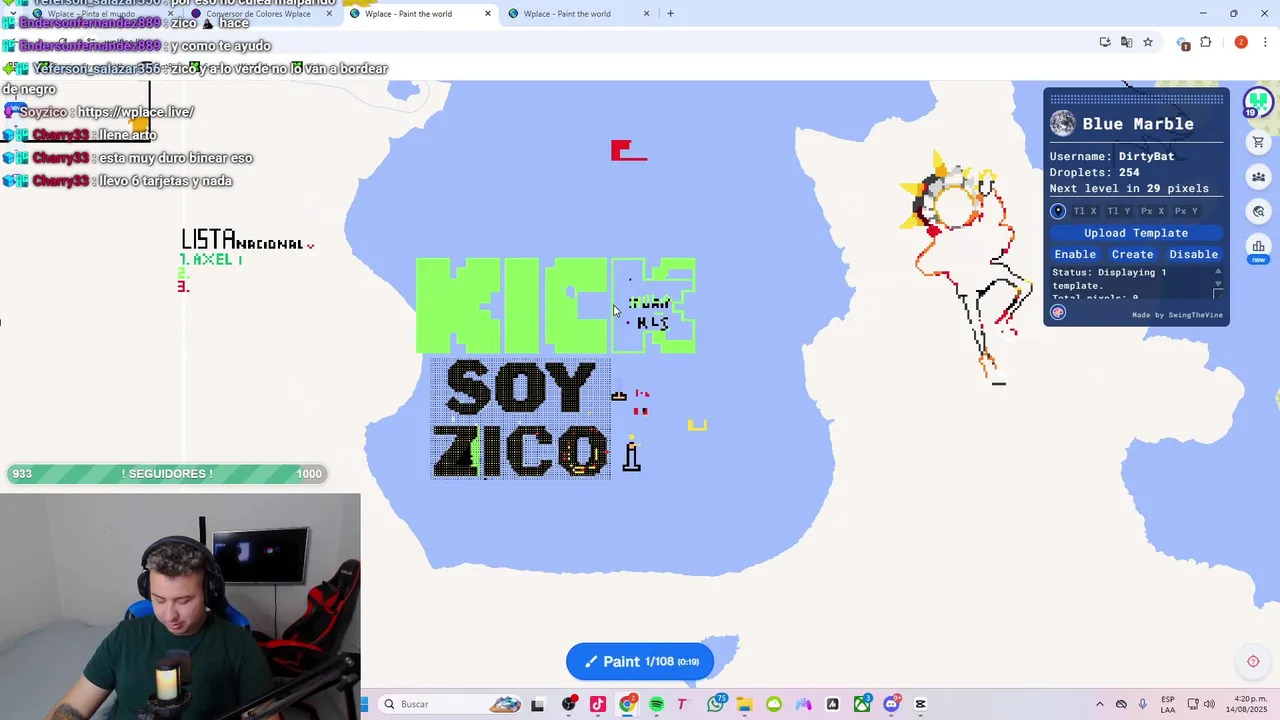Click the SEGUIDORES follower goal progress bar
Screen dimensions: 1280x720
(x=167, y=474)
